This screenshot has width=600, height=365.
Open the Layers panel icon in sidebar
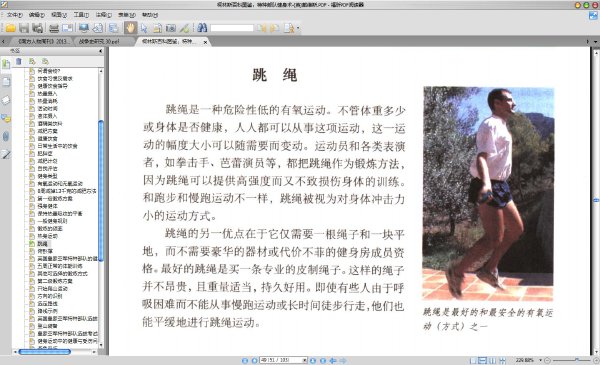point(6,100)
